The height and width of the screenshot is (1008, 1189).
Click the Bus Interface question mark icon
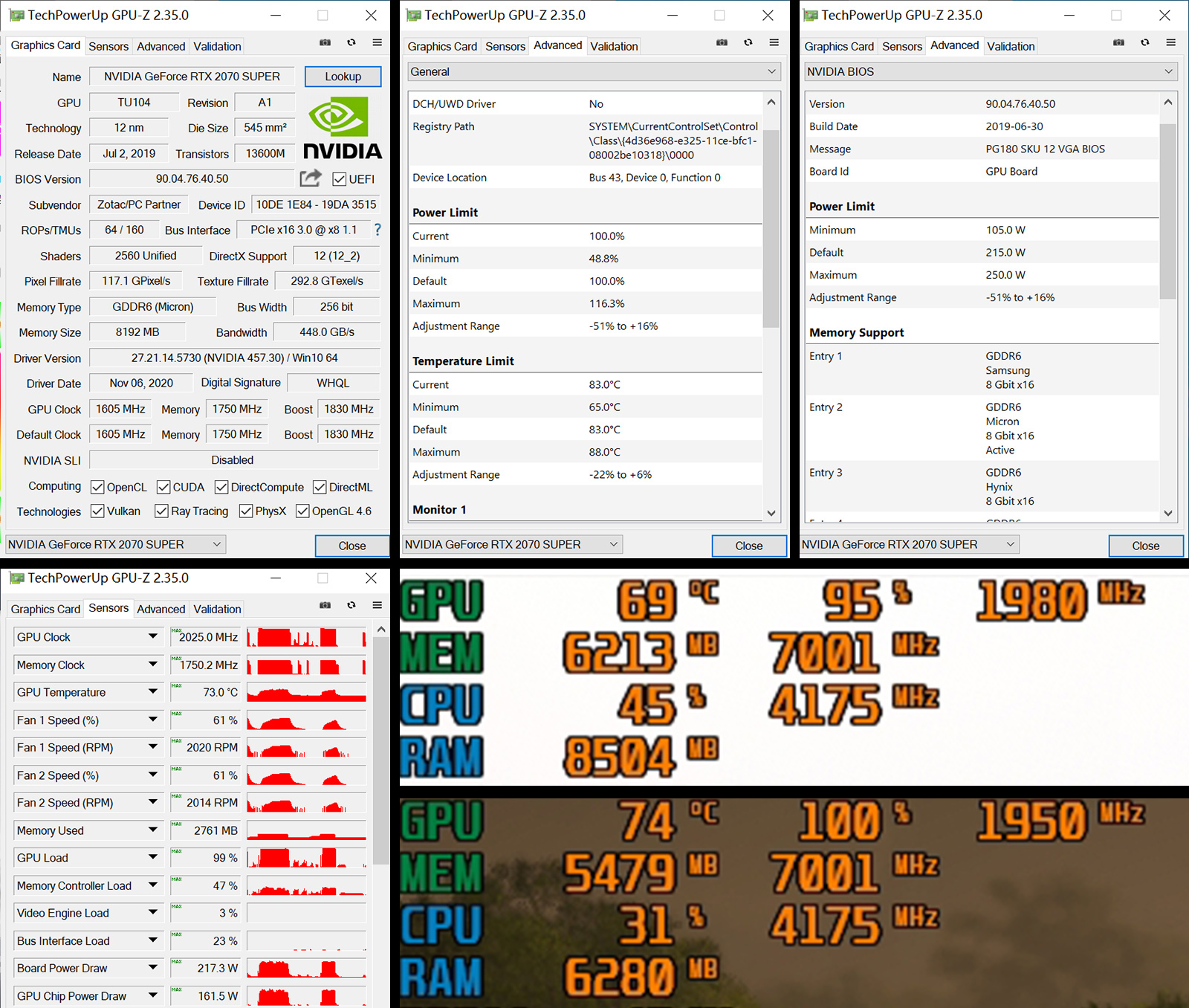378,230
